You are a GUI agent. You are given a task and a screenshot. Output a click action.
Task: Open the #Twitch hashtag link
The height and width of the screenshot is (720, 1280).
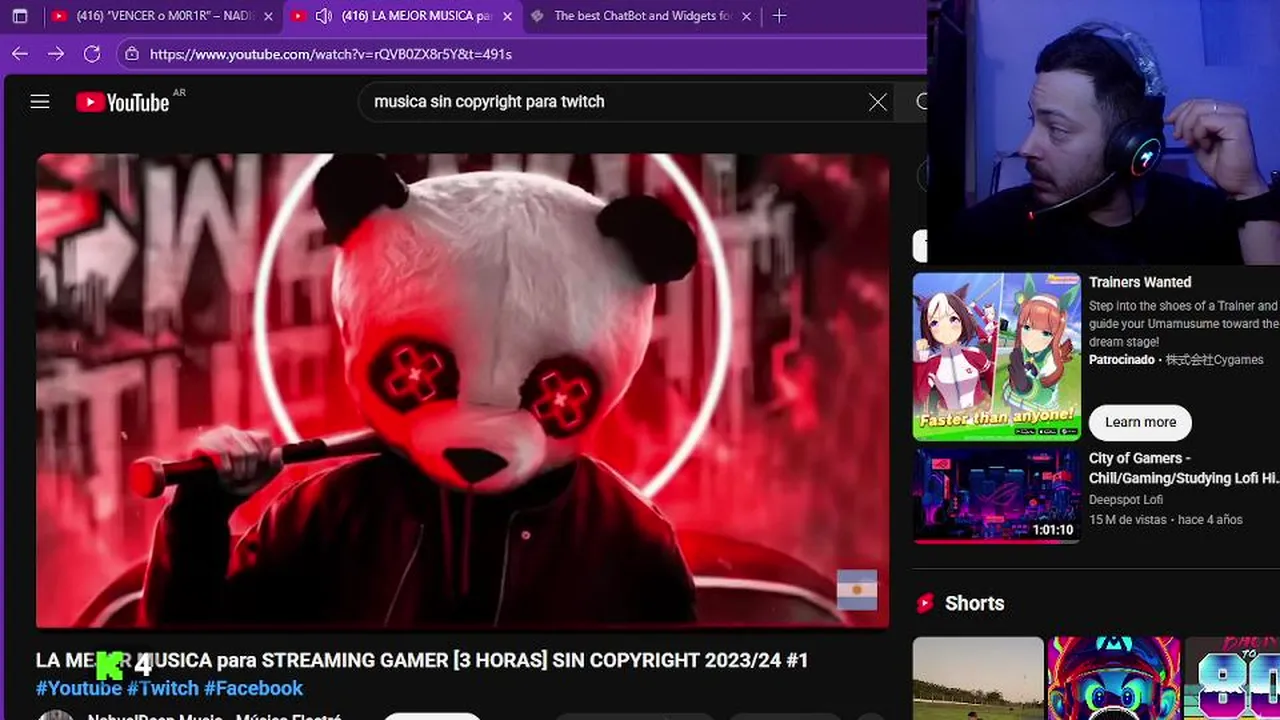[163, 688]
